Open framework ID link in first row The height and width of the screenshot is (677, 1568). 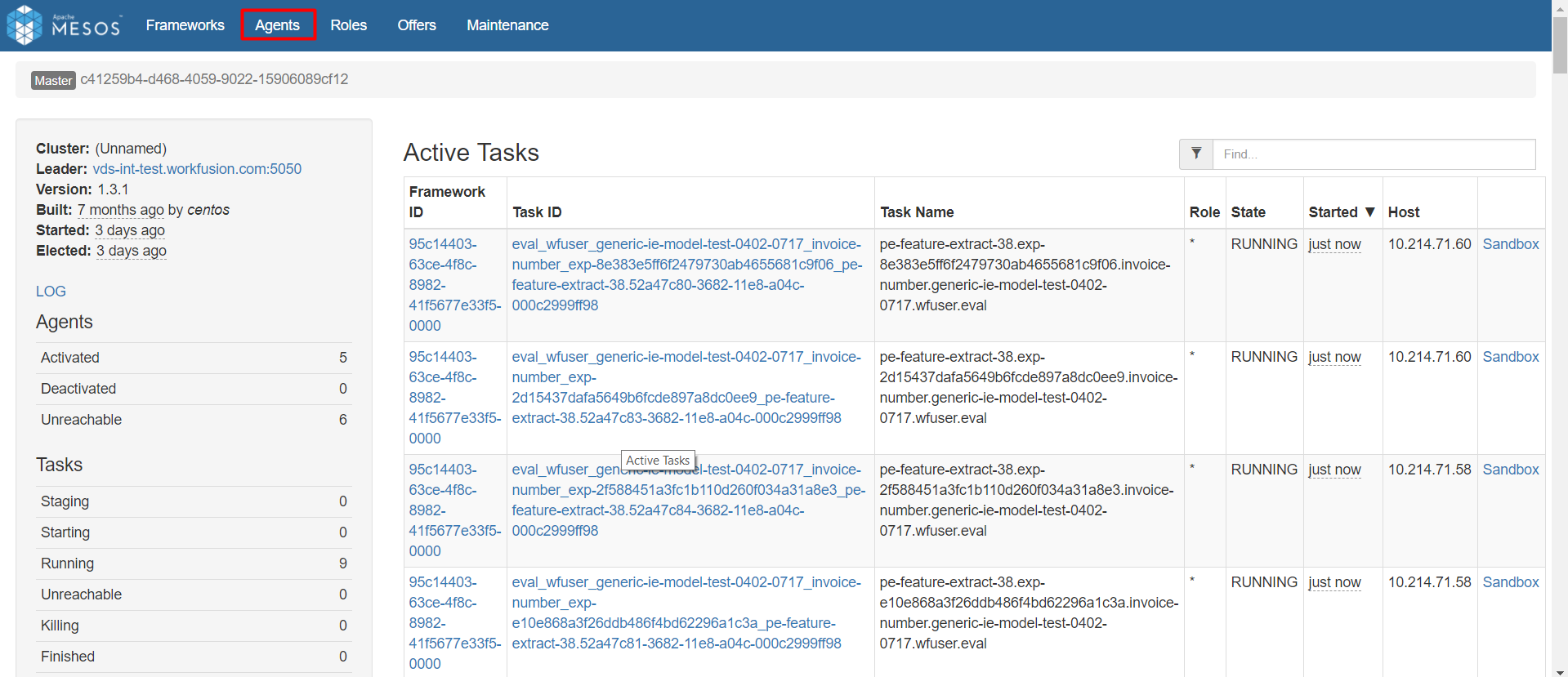pos(454,285)
